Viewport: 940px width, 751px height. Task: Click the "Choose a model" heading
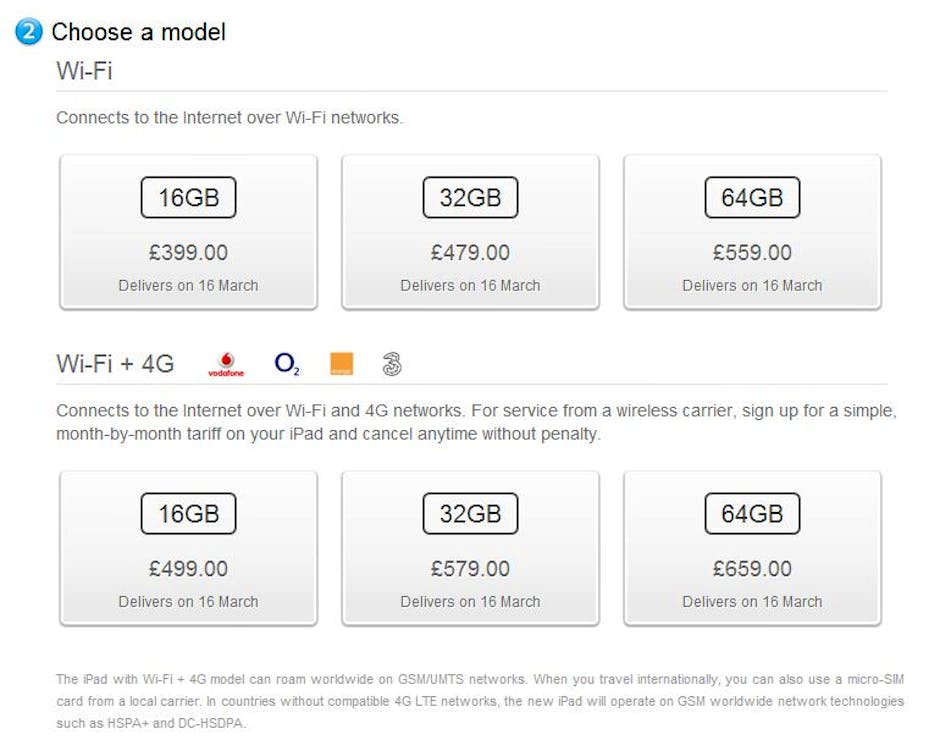point(138,32)
